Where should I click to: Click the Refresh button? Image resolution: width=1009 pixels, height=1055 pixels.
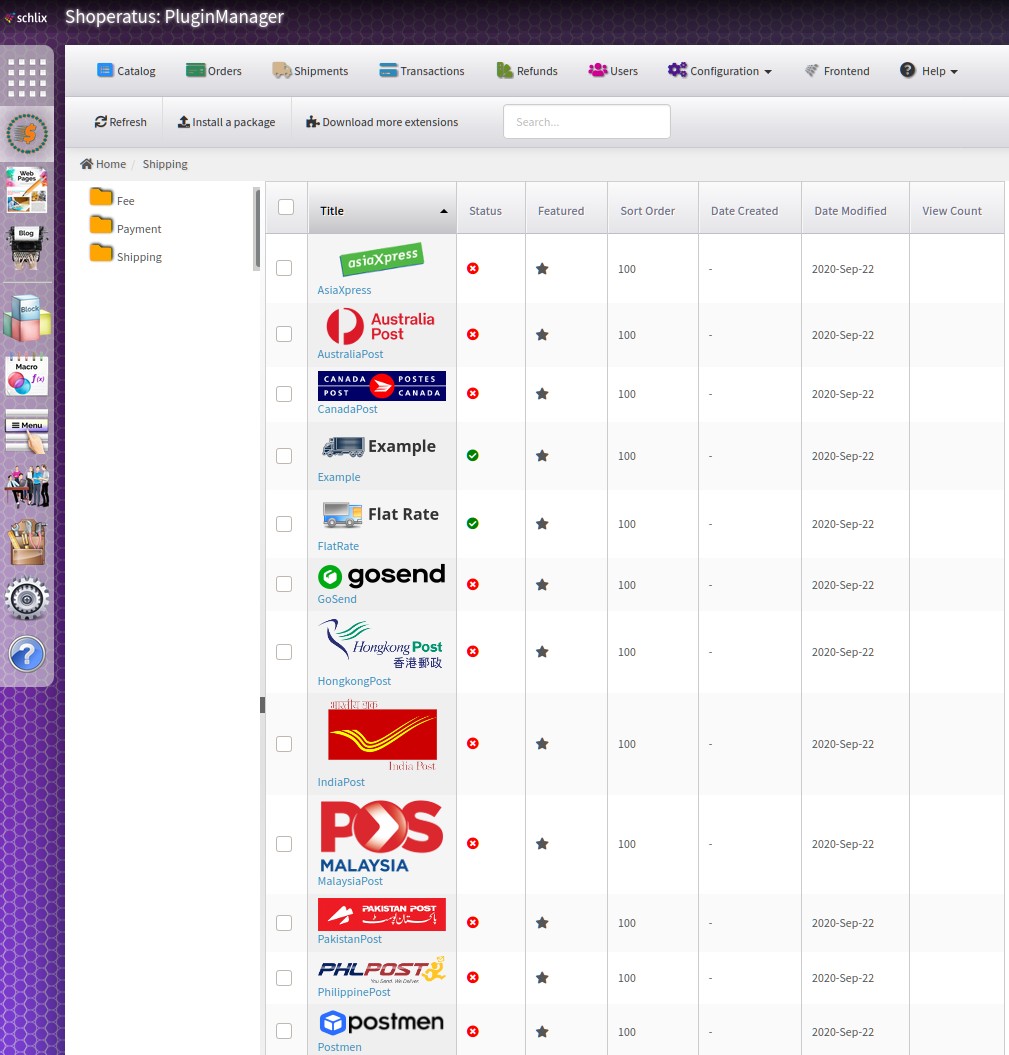point(120,122)
